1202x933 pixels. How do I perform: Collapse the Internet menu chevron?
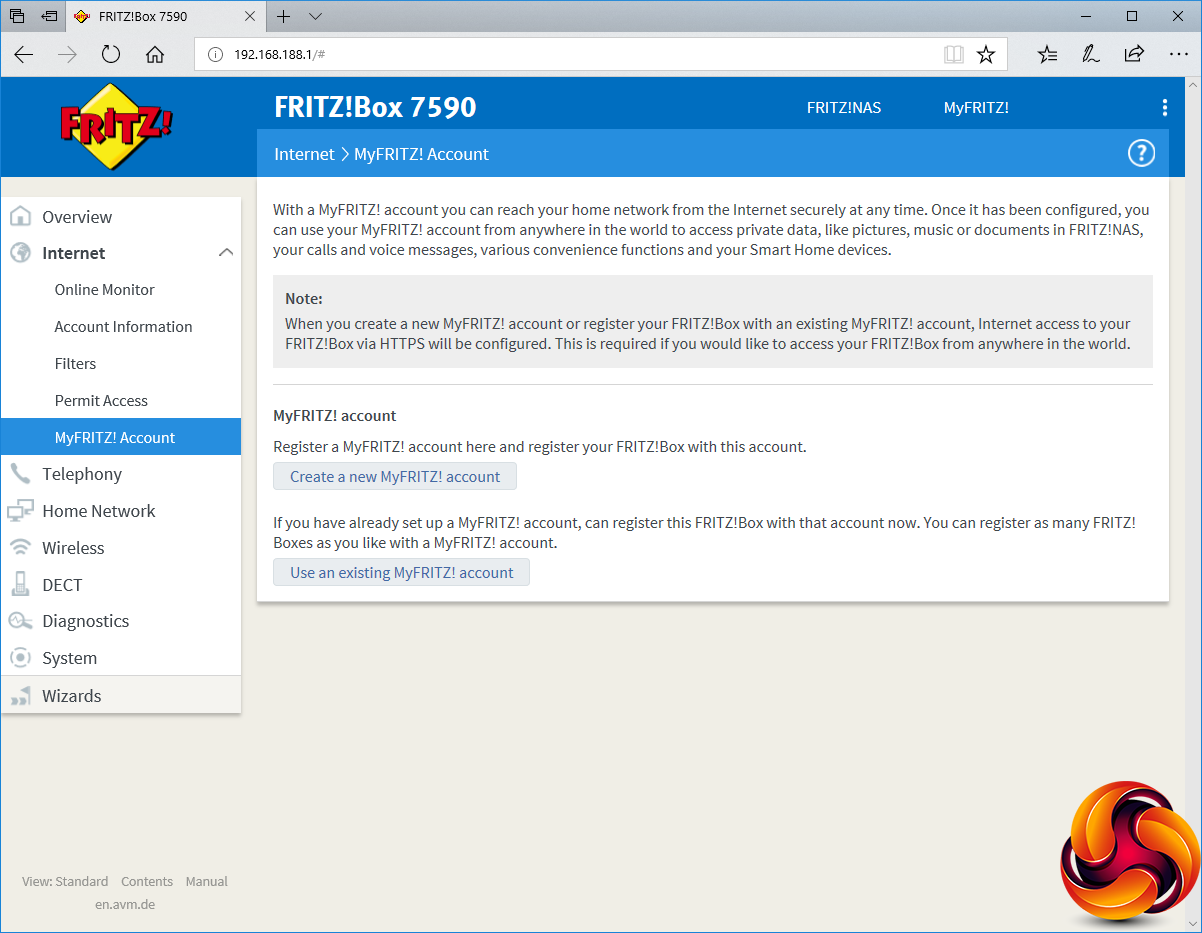[x=226, y=253]
